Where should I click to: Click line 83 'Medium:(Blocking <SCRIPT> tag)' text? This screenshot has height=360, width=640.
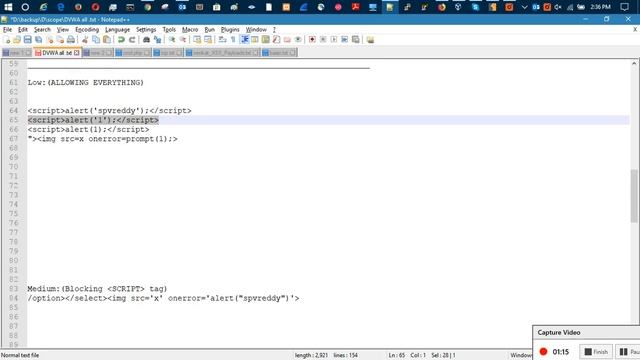click(x=97, y=289)
